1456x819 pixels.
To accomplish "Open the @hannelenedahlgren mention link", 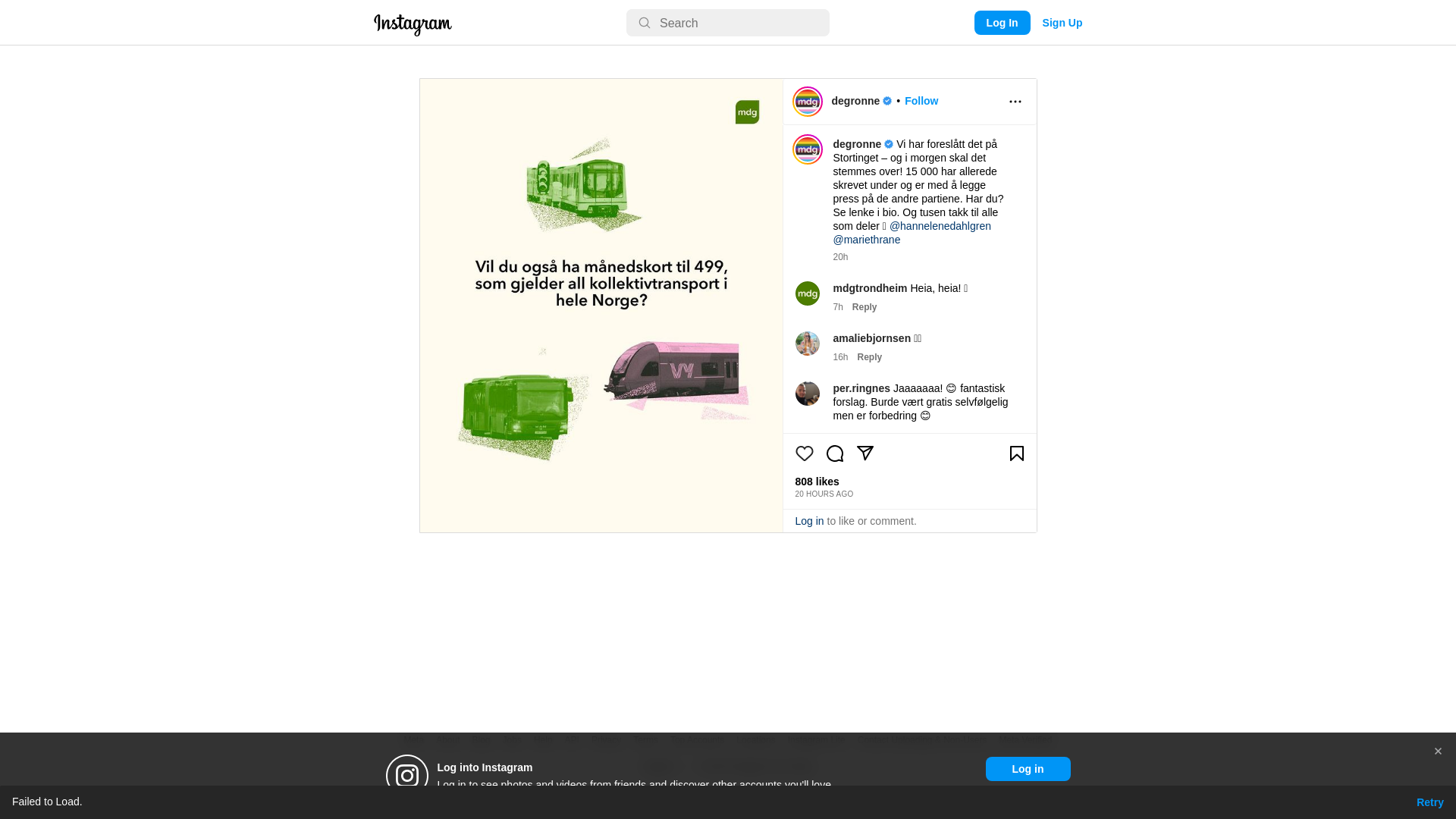I will 940,226.
